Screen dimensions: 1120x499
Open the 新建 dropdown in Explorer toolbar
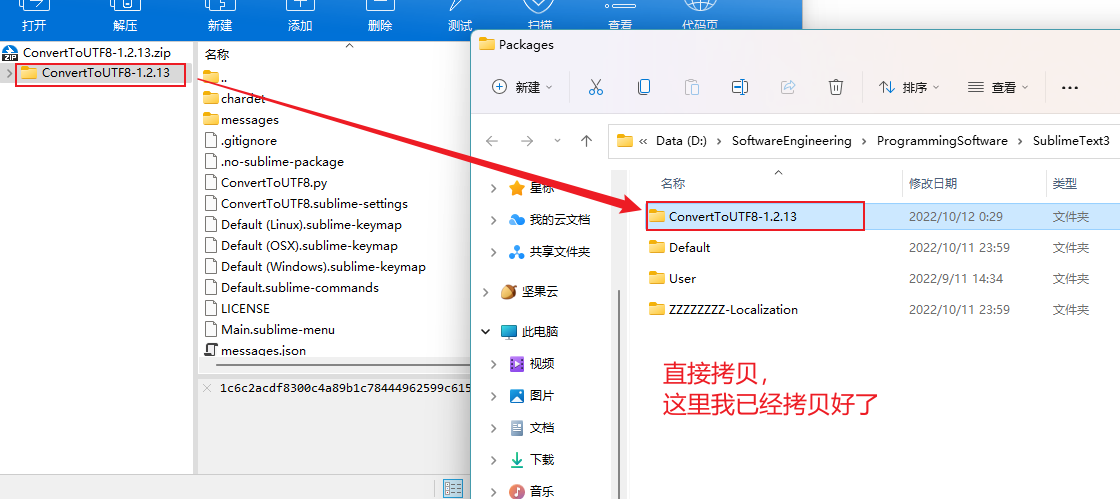pos(523,87)
